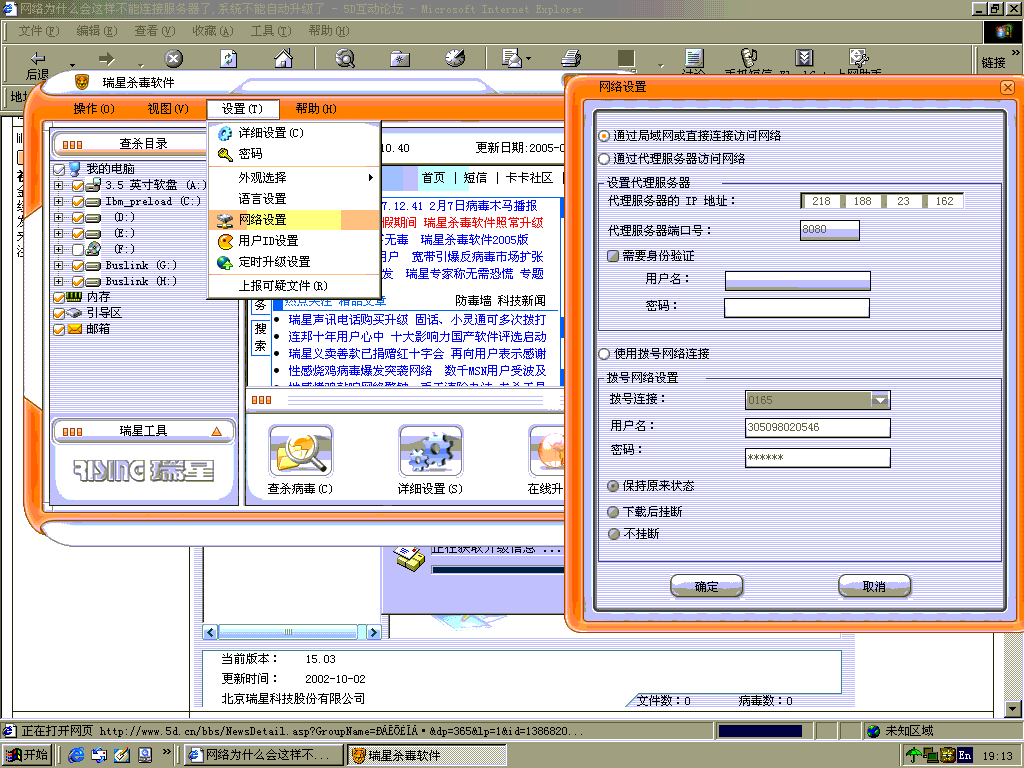
Task: Expand the Ibm_preload (C:) node
Action: (59, 202)
